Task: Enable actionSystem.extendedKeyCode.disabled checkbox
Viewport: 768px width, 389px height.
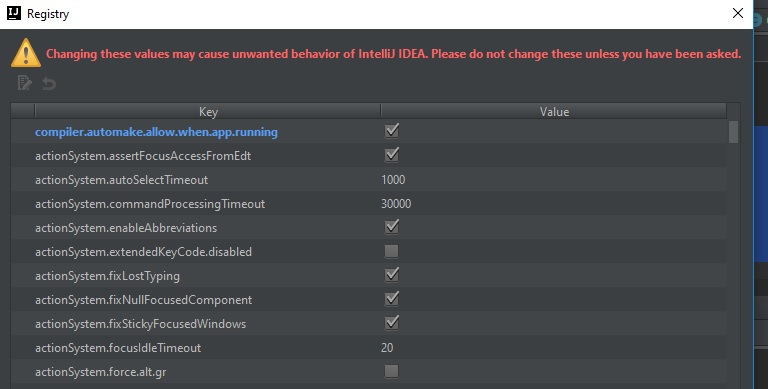Action: point(391,251)
